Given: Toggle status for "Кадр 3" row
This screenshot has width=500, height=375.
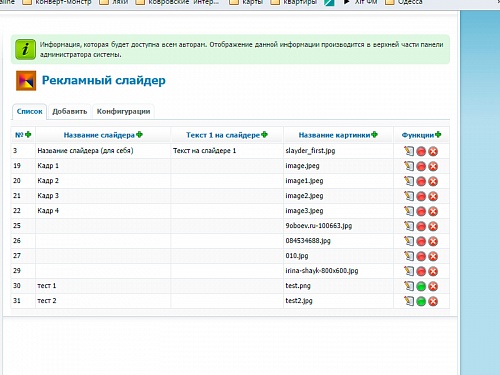Looking at the screenshot, I should (x=421, y=196).
